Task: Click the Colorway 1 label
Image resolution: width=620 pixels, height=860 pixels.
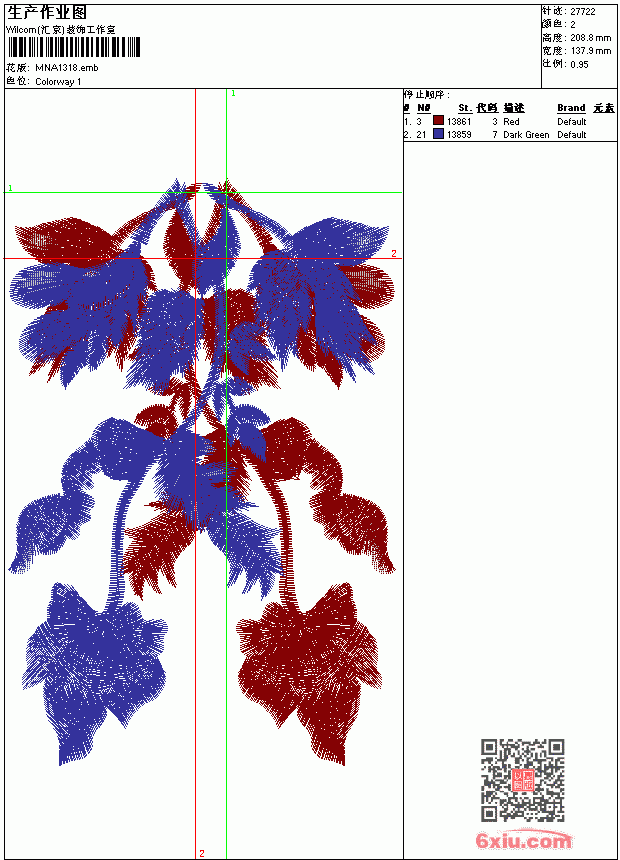Action: pos(58,82)
